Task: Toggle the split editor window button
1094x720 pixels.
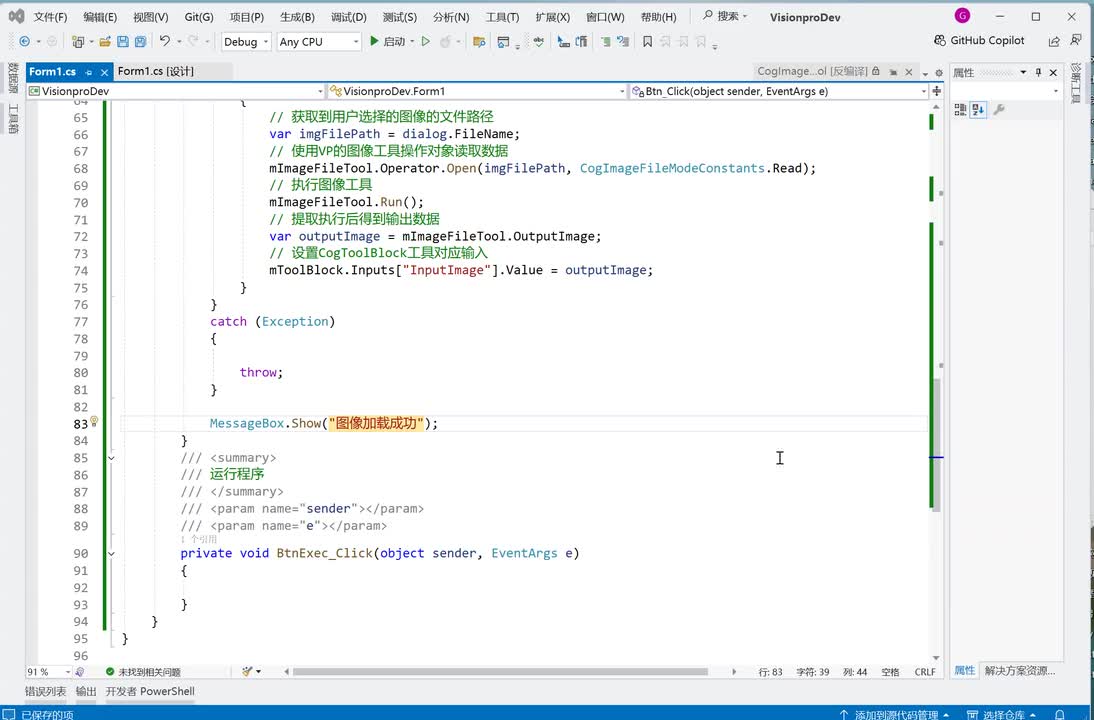Action: [x=936, y=91]
